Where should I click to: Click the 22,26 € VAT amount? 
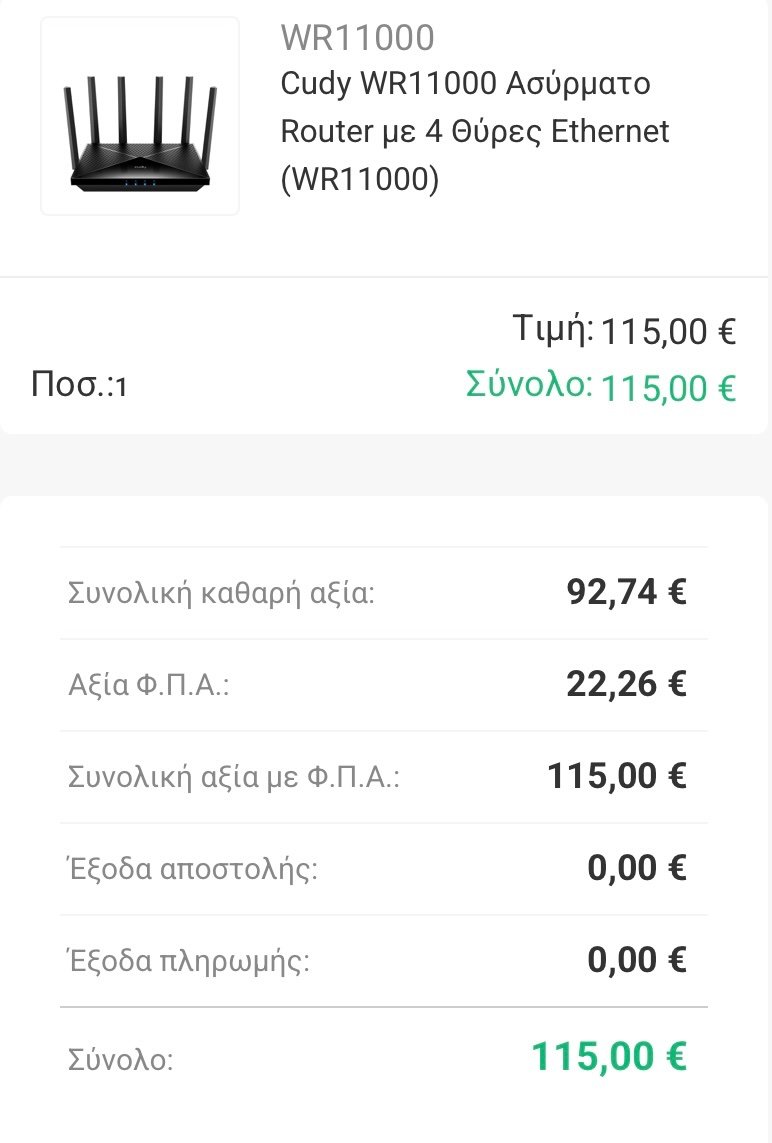pyautogui.click(x=626, y=684)
